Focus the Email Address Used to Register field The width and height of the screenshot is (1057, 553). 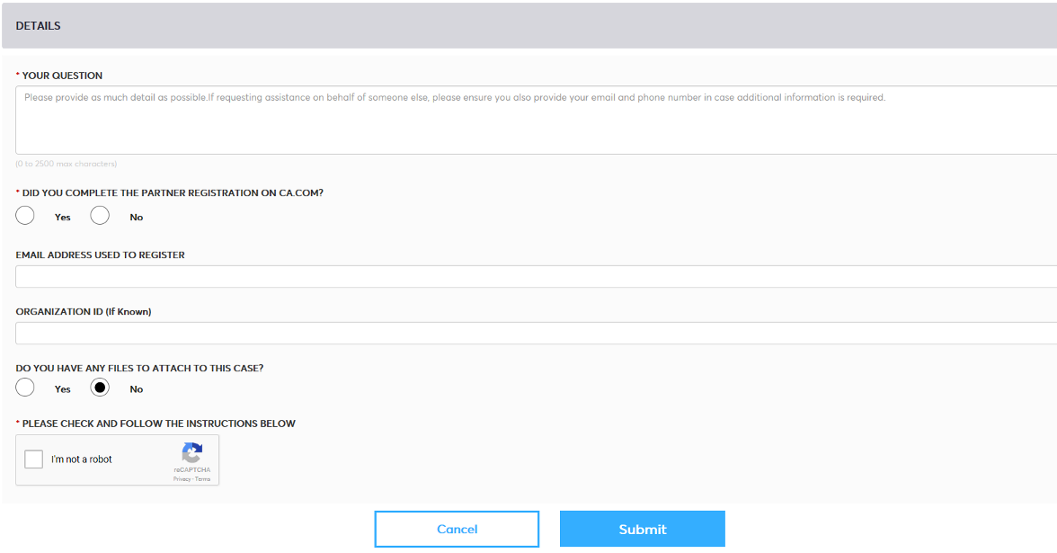(536, 276)
